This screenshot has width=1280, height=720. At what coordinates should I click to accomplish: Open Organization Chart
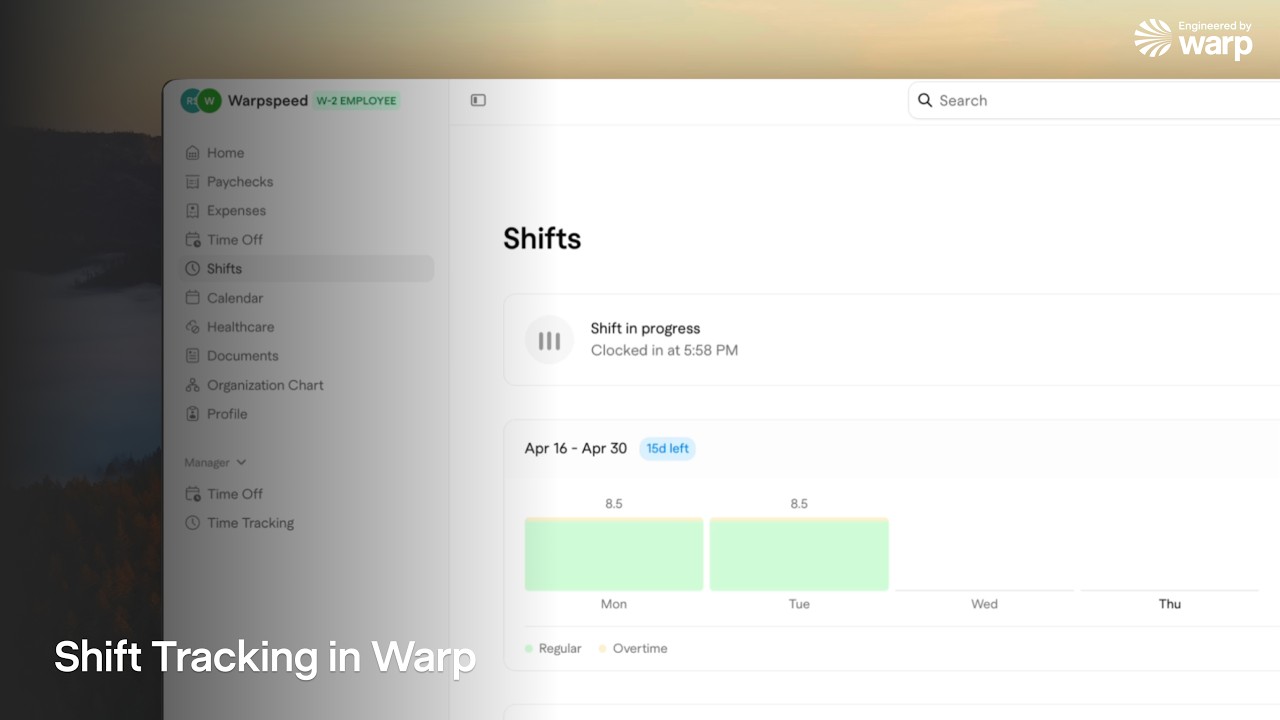coord(306,385)
